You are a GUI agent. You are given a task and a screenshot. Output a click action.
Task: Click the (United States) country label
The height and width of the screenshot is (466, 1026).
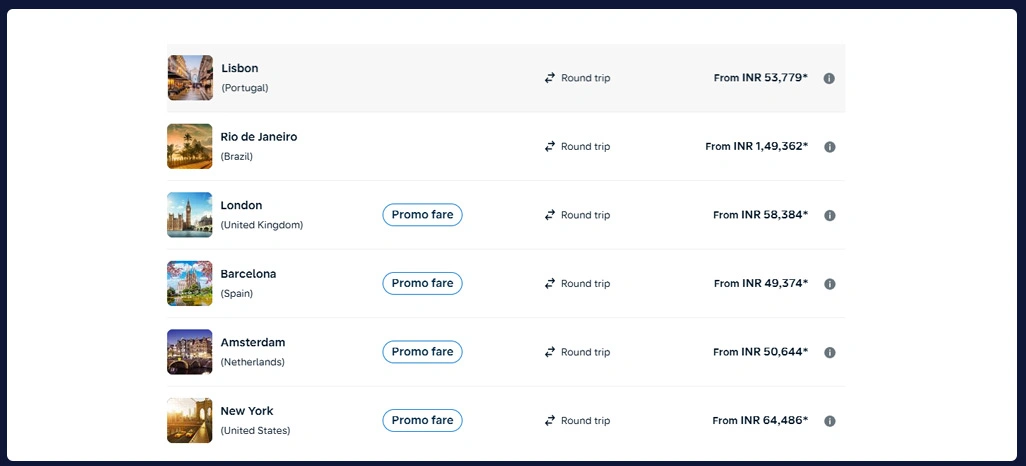click(255, 431)
